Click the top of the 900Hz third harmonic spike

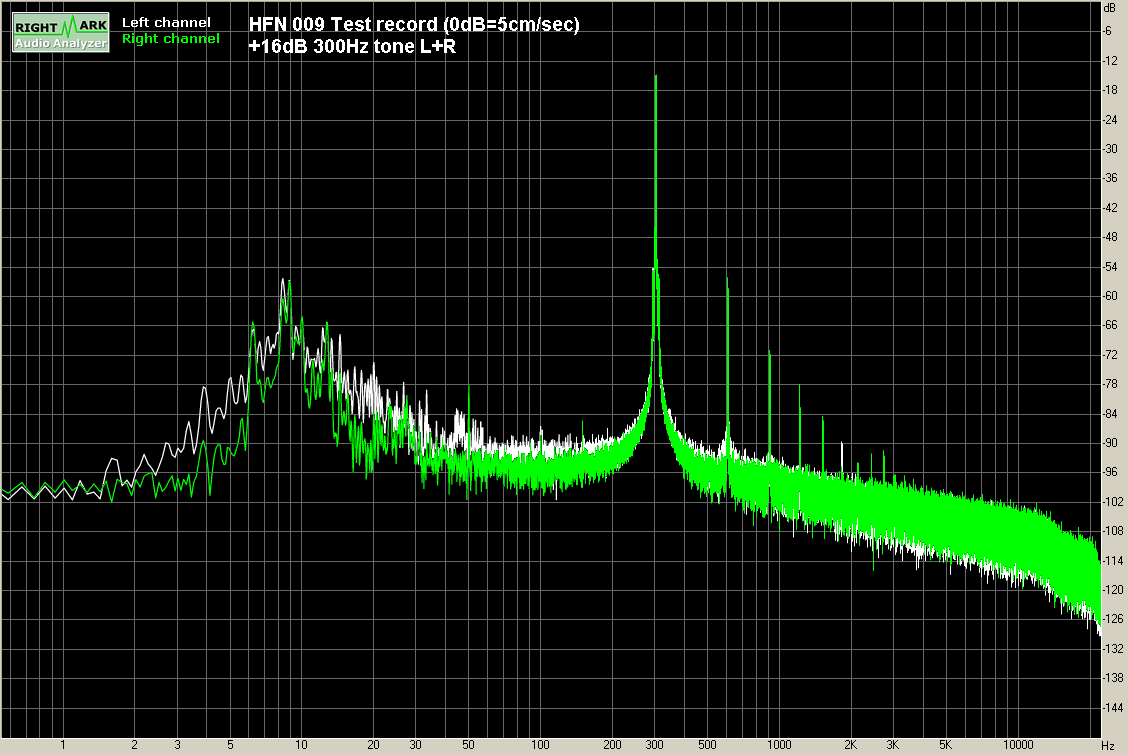(x=770, y=352)
